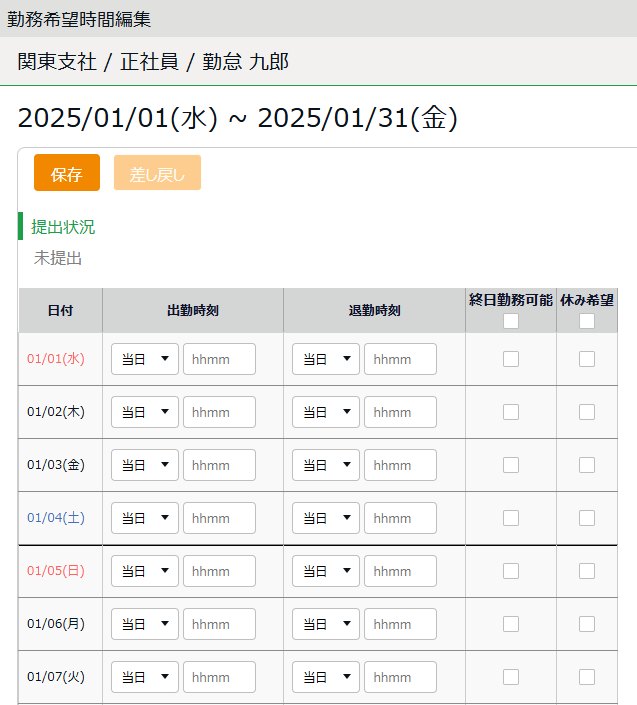
Task: Check the 終日勤務可能 header checkbox
Action: coord(511,321)
